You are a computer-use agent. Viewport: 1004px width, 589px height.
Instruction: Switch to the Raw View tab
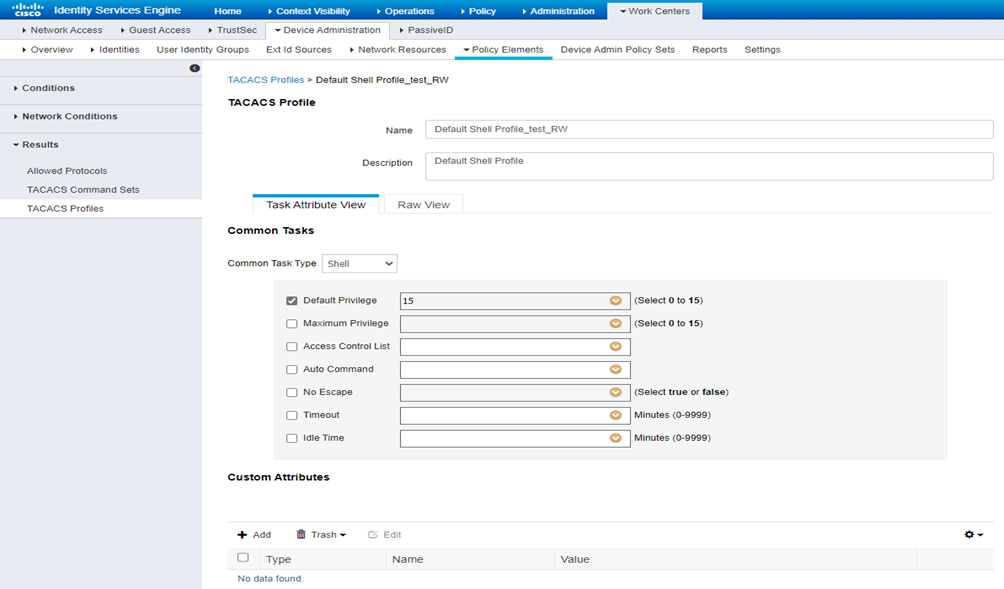[x=423, y=205]
